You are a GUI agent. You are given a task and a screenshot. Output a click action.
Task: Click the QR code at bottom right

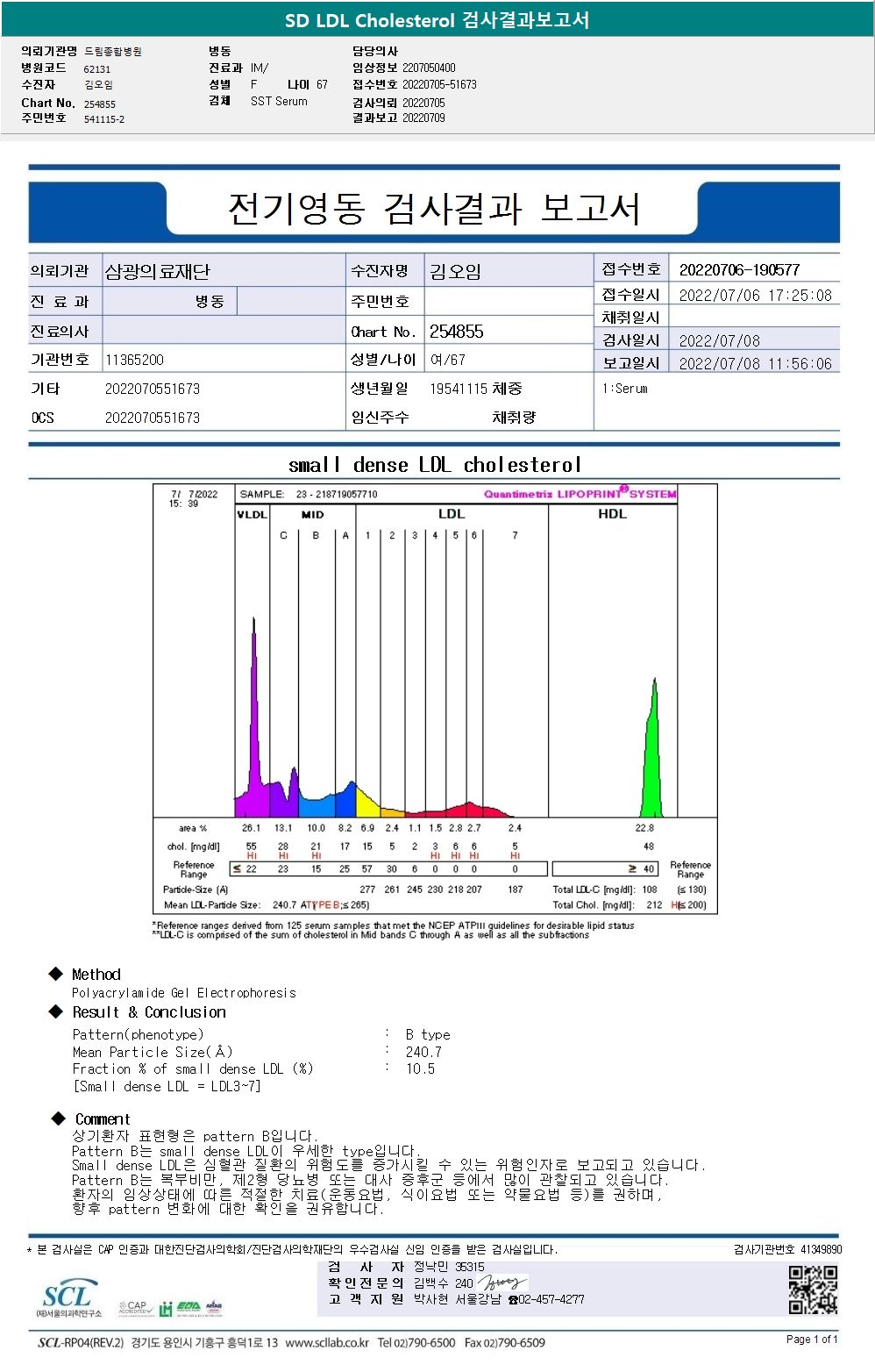click(813, 1289)
